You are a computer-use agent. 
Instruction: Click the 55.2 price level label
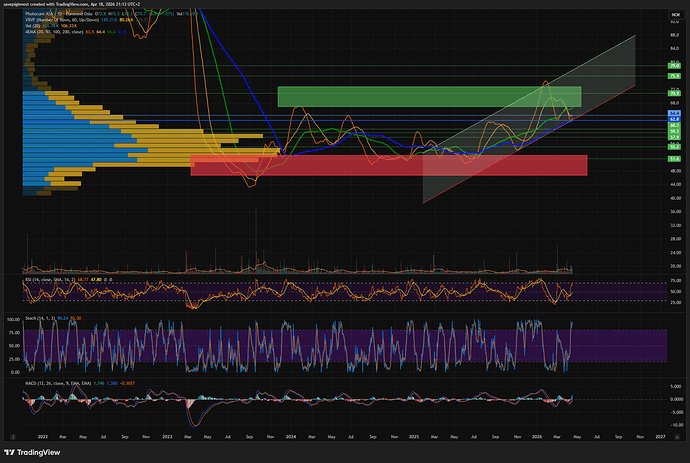coord(673,146)
